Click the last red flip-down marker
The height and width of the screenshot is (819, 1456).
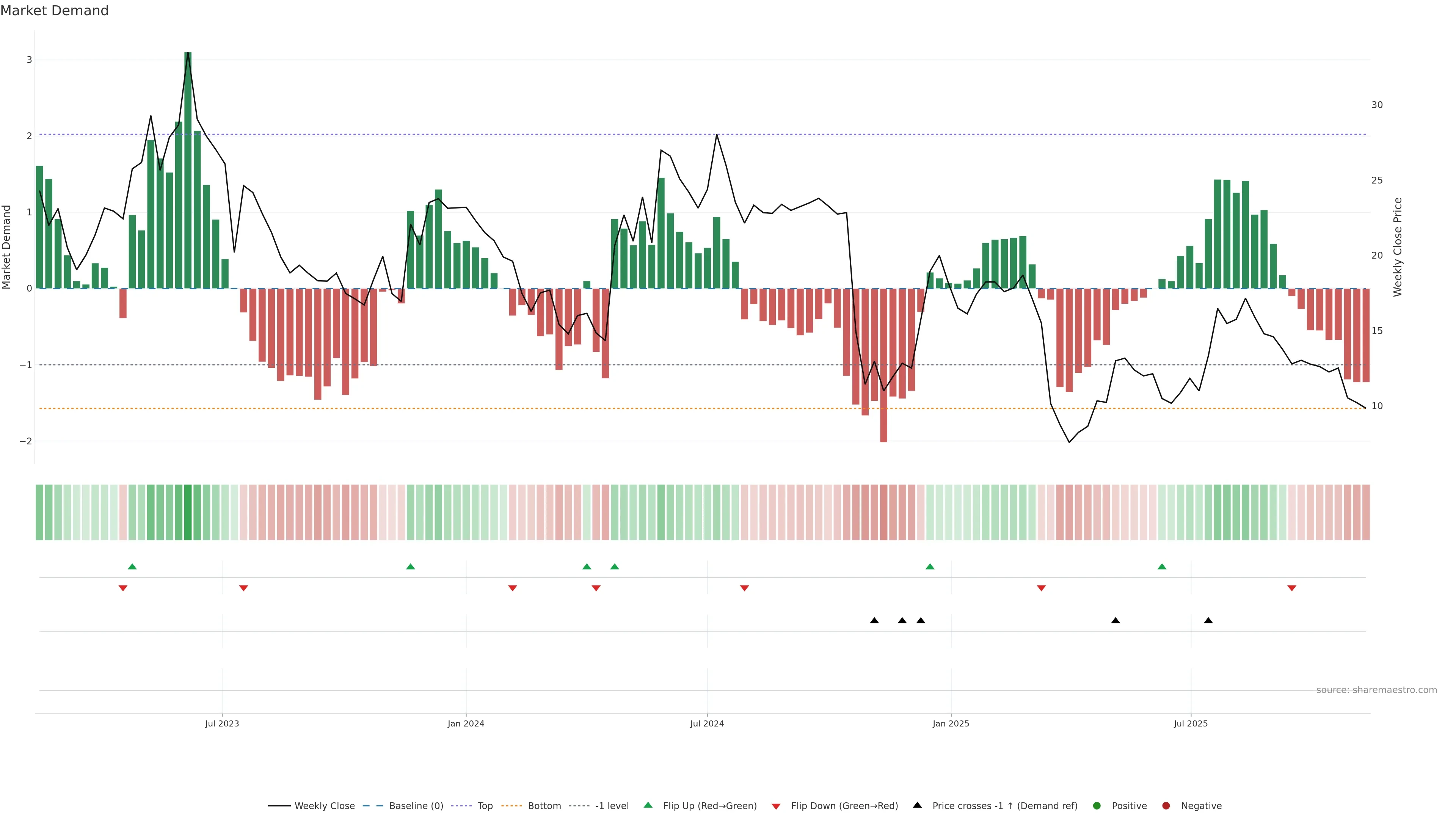pyautogui.click(x=1291, y=588)
